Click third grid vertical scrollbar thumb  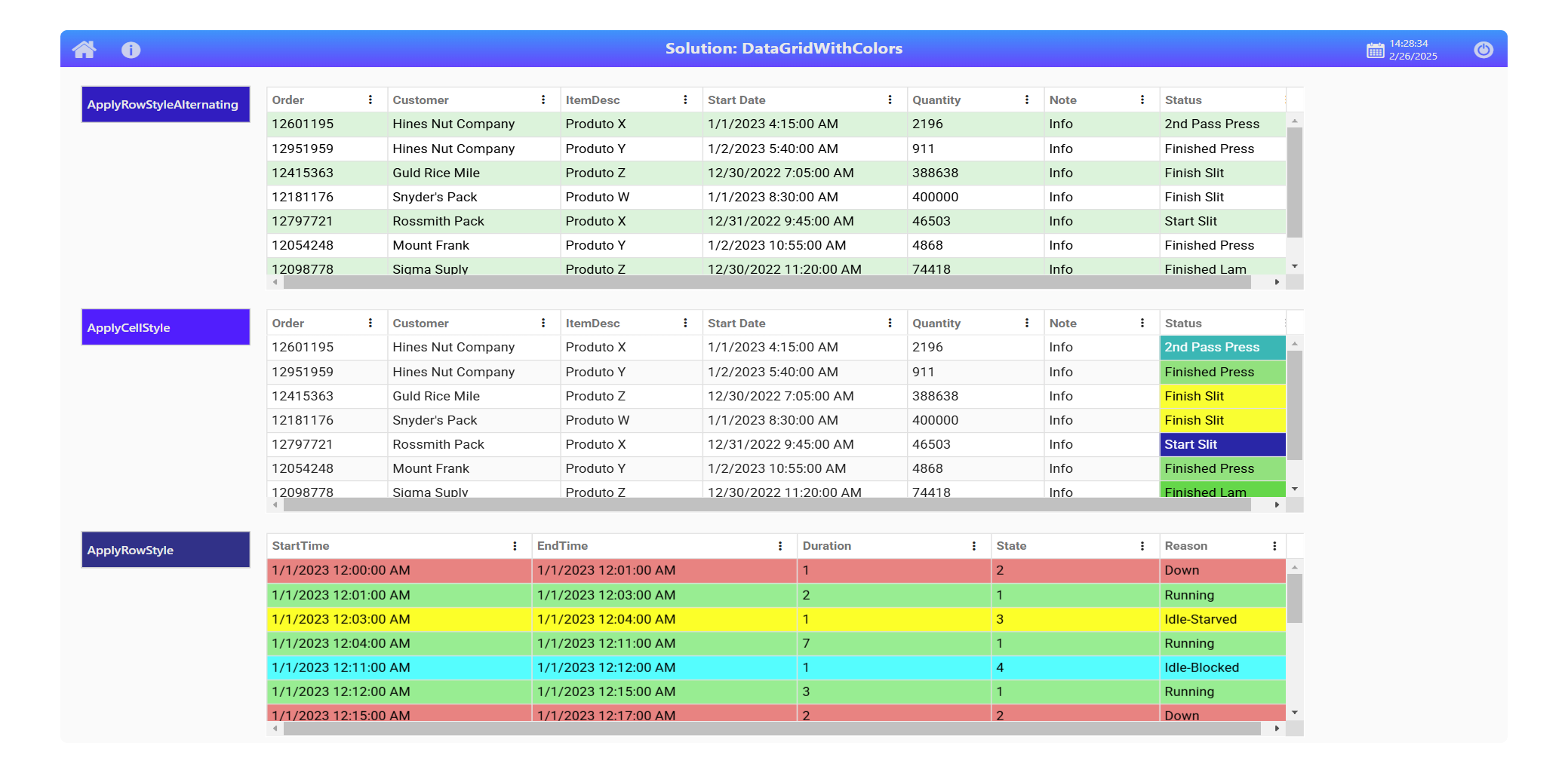[x=1295, y=599]
